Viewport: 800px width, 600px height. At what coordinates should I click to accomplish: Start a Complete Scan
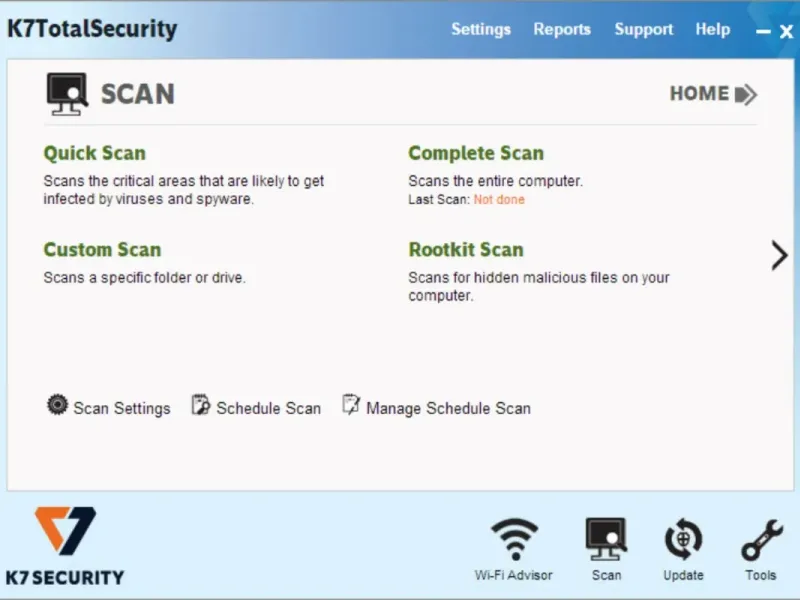click(476, 153)
